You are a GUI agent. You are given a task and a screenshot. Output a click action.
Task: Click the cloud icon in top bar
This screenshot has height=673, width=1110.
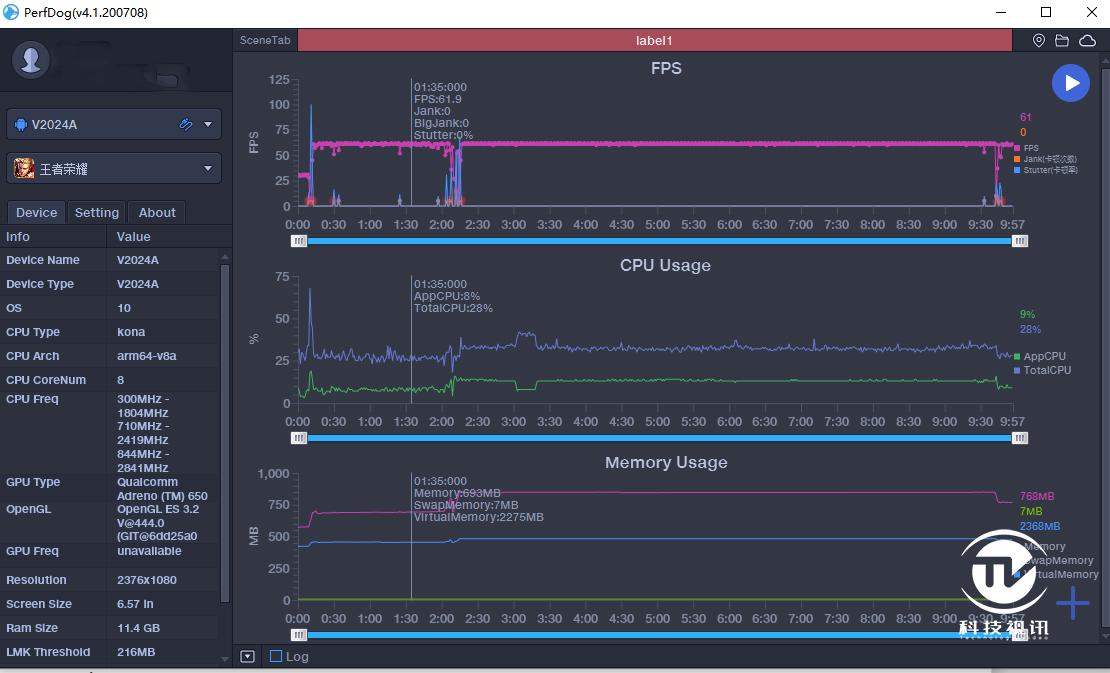[1087, 41]
